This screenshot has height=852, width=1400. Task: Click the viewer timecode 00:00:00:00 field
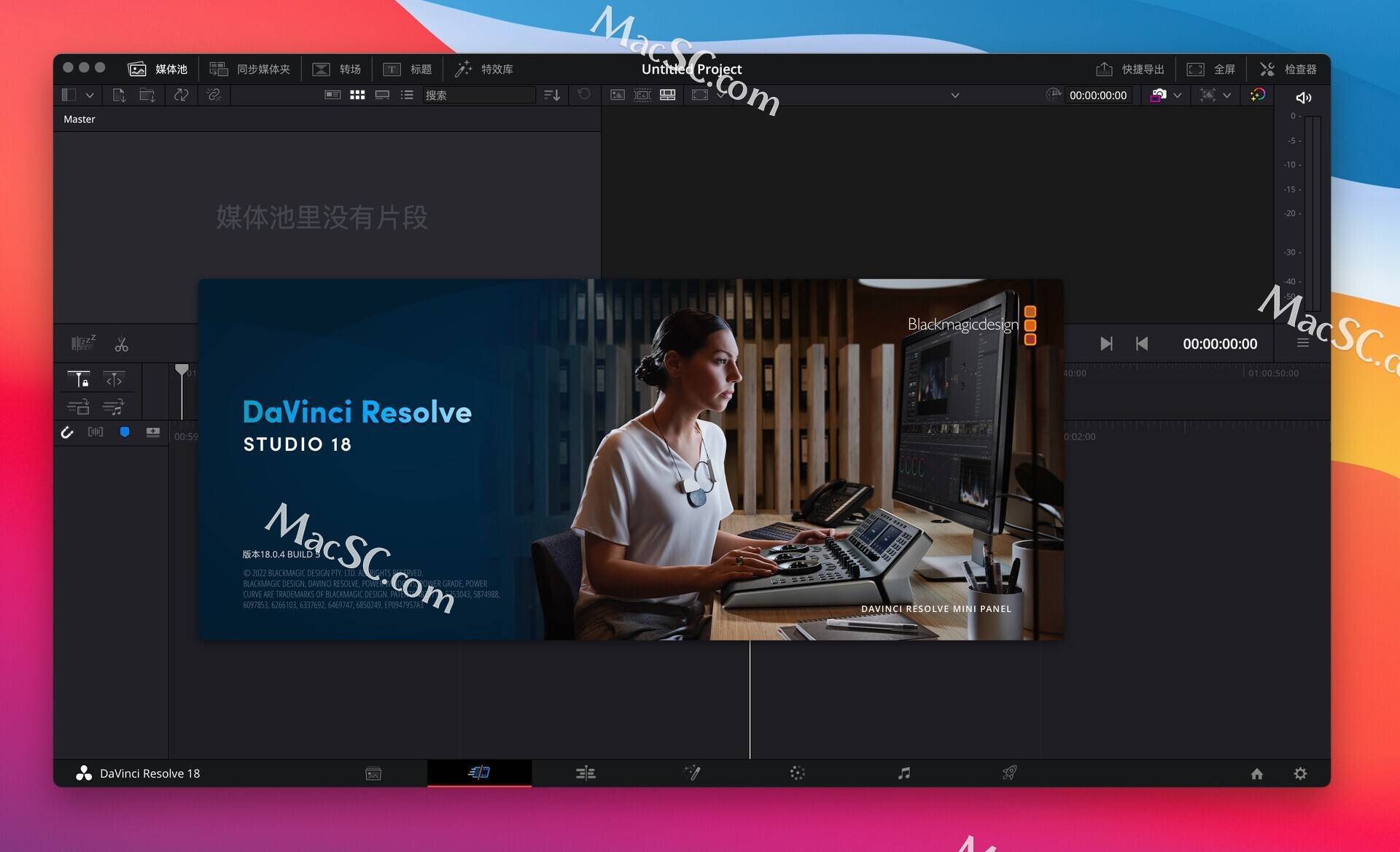click(1098, 96)
